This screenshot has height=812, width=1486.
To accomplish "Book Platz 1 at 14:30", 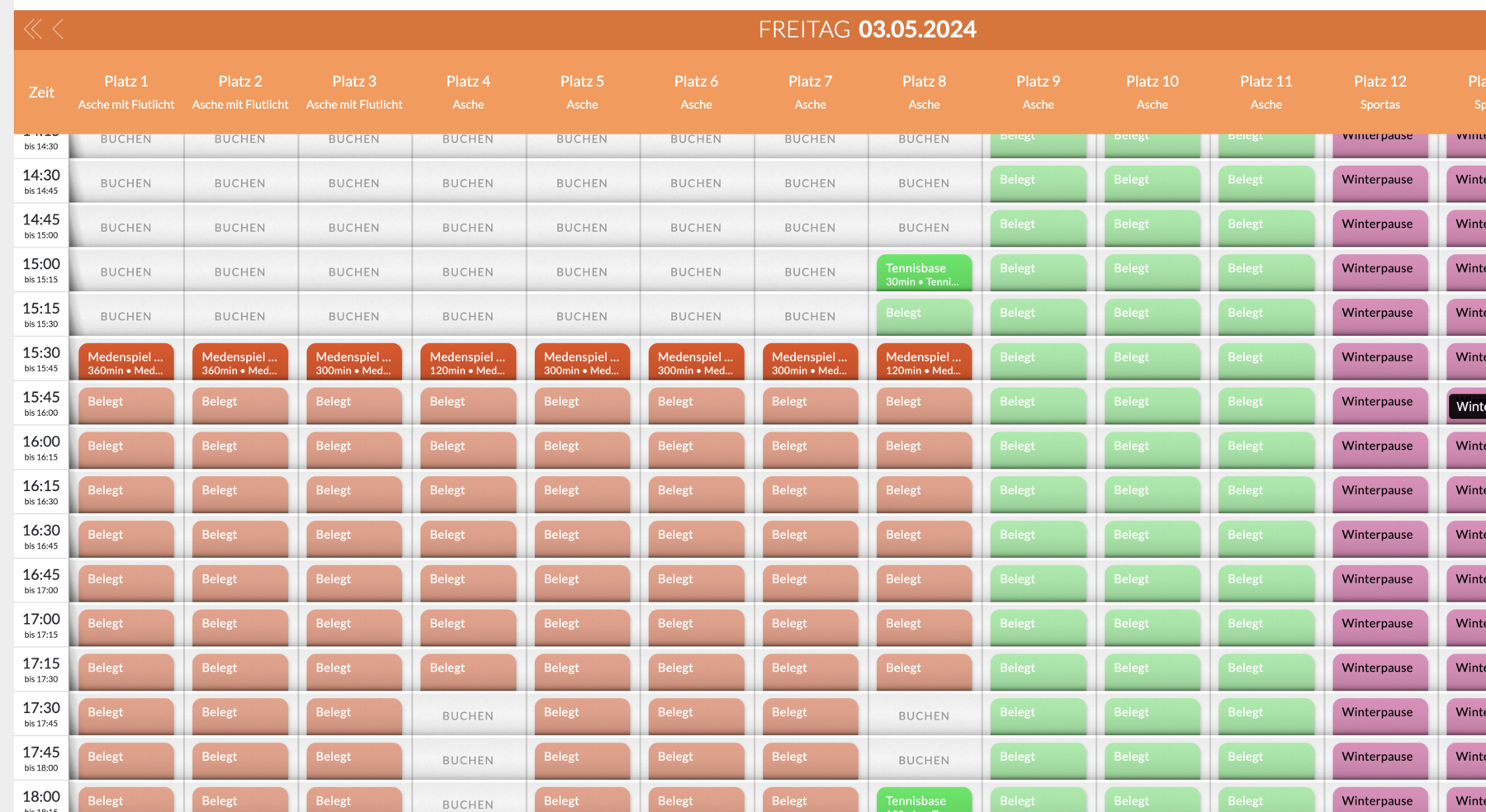I will point(126,183).
